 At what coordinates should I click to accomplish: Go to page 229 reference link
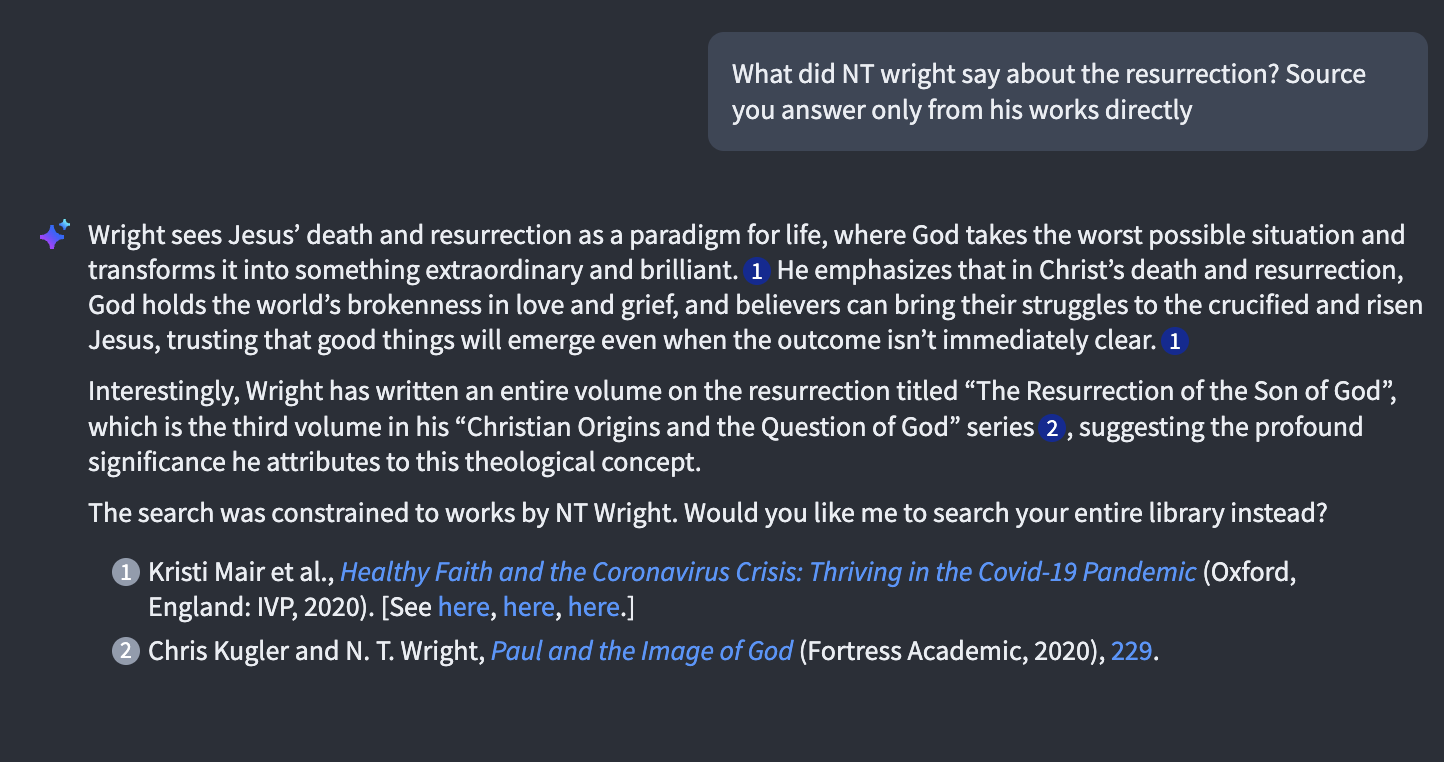point(1132,651)
